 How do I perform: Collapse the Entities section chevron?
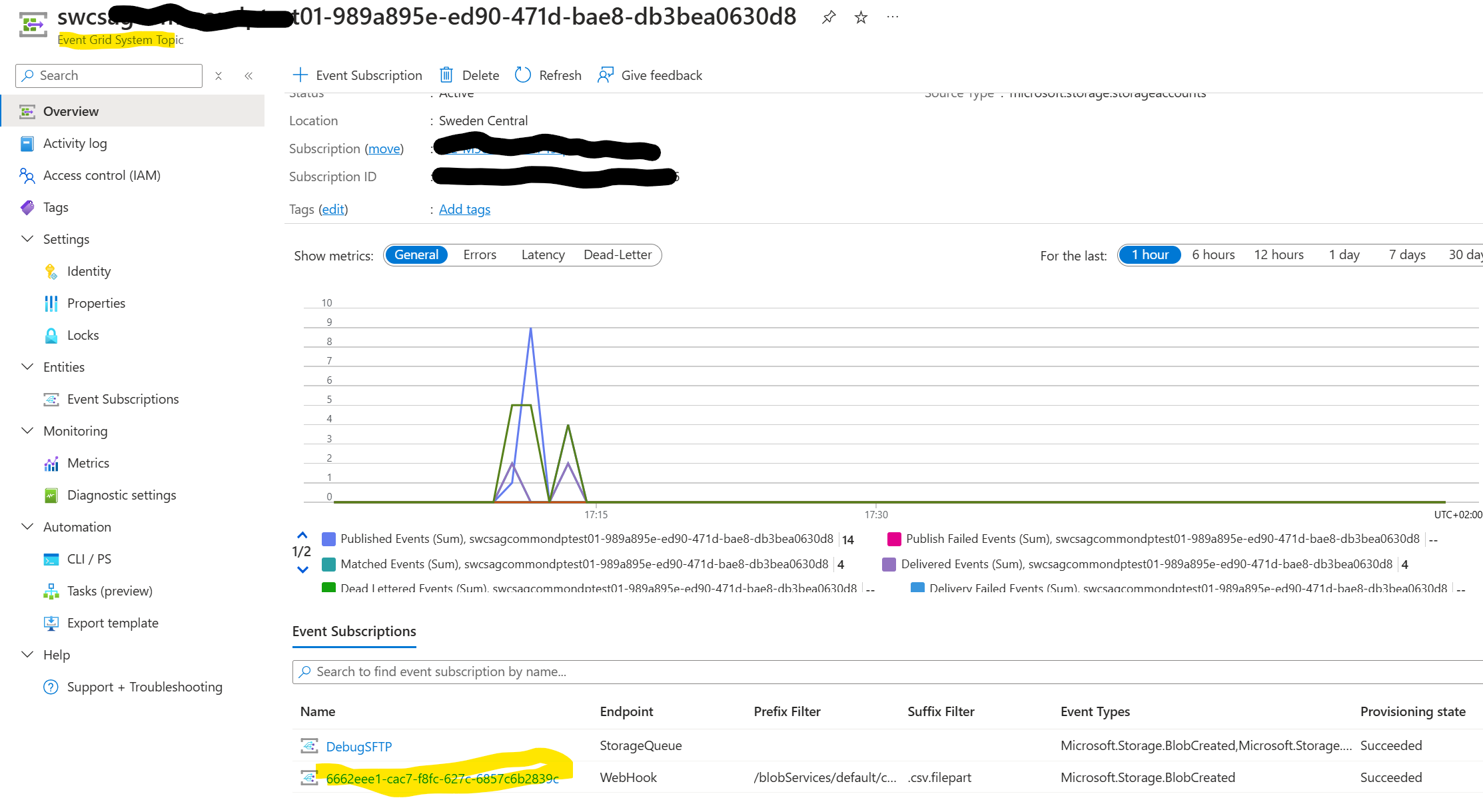27,367
